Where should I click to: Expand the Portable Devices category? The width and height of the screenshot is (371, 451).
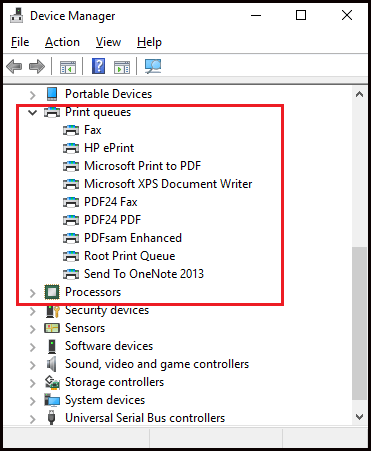(x=32, y=95)
